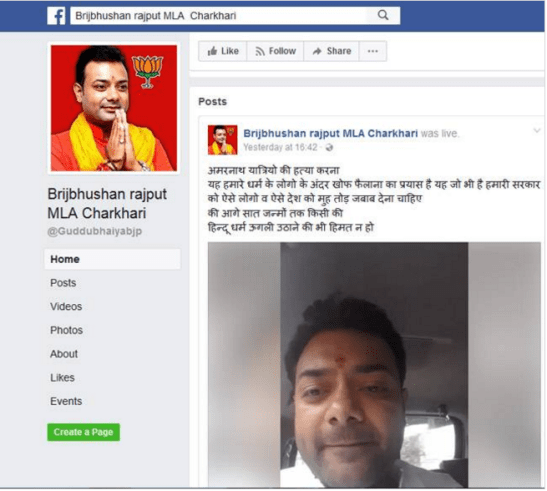Follow the page via Follow button

pos(275,51)
